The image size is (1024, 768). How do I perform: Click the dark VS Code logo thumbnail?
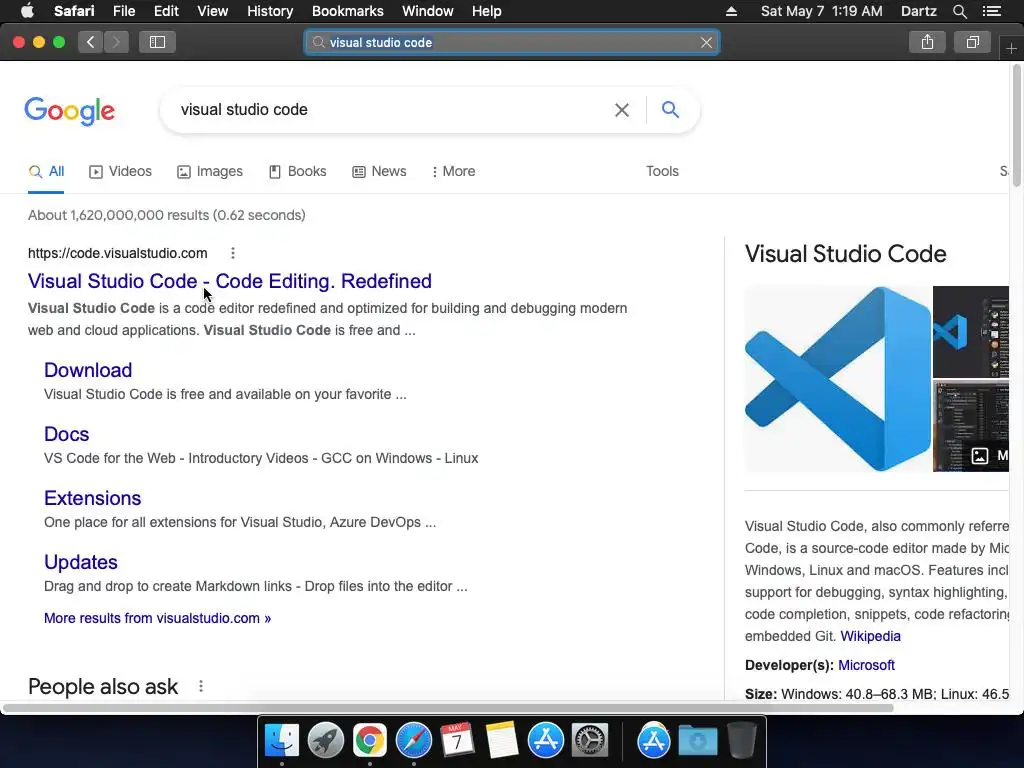coord(970,332)
